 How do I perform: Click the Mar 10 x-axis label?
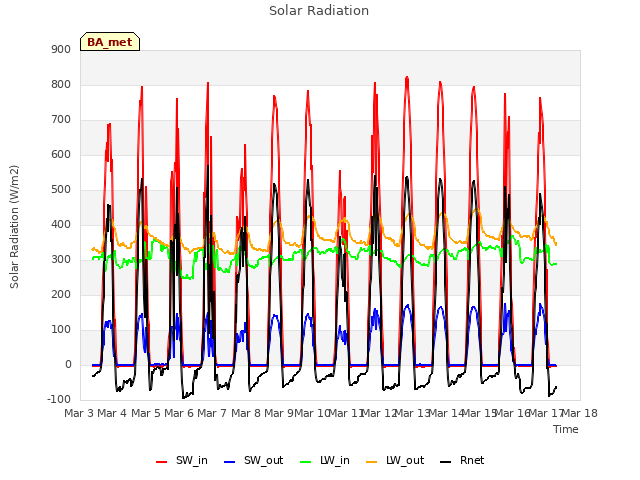point(312,413)
